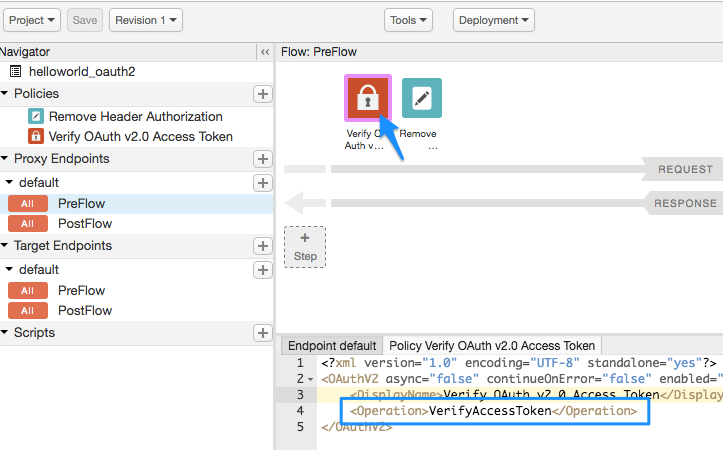Image resolution: width=723 pixels, height=450 pixels.
Task: Collapse the Navigator panel with double chevron
Action: point(264,52)
